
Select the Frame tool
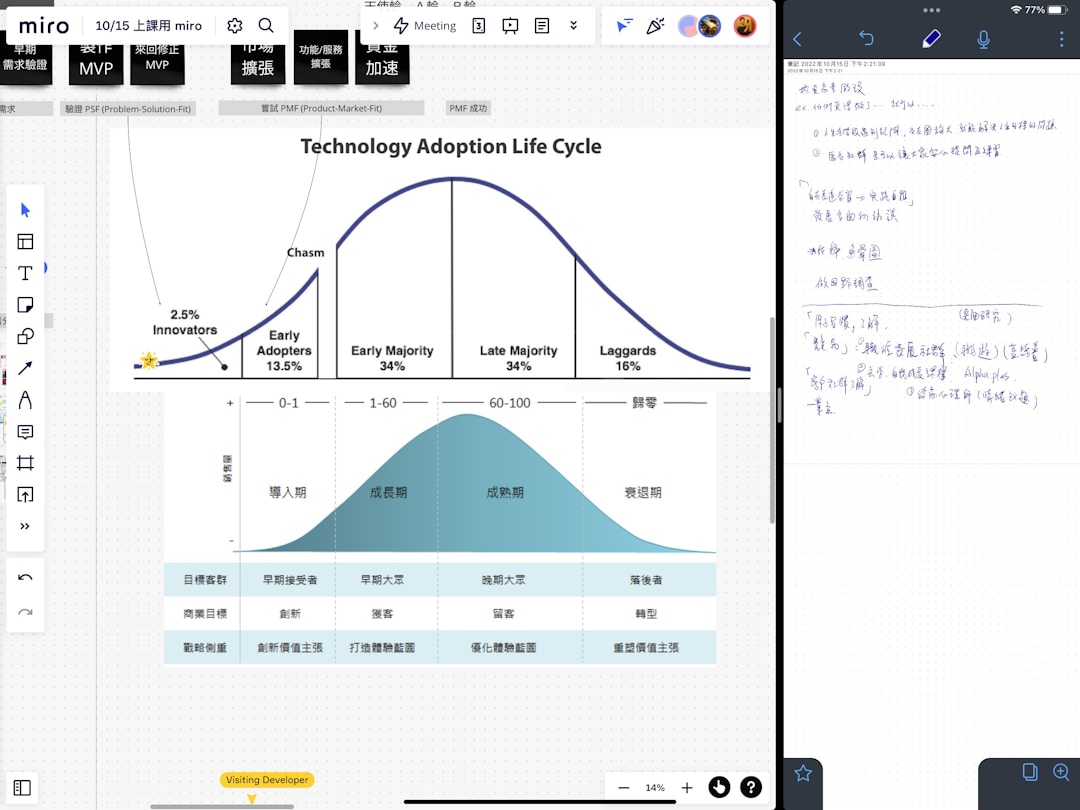(x=25, y=463)
